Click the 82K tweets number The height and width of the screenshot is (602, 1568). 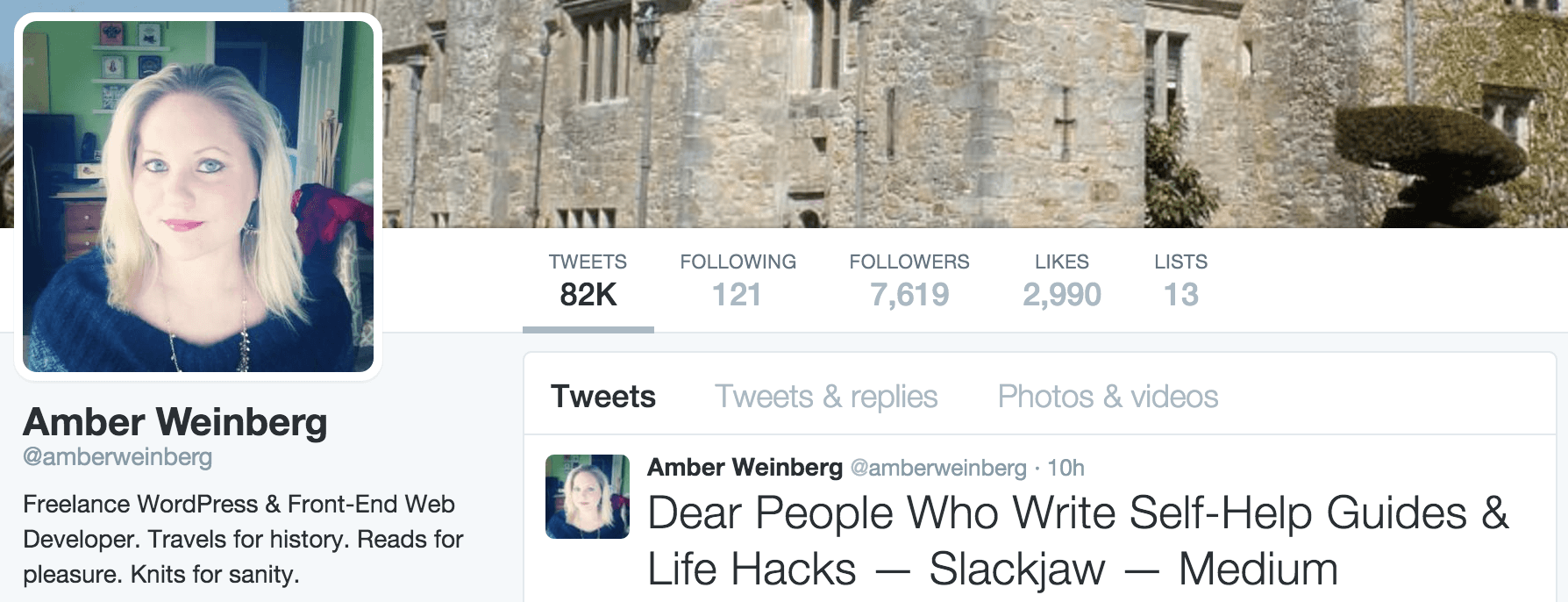[x=588, y=295]
